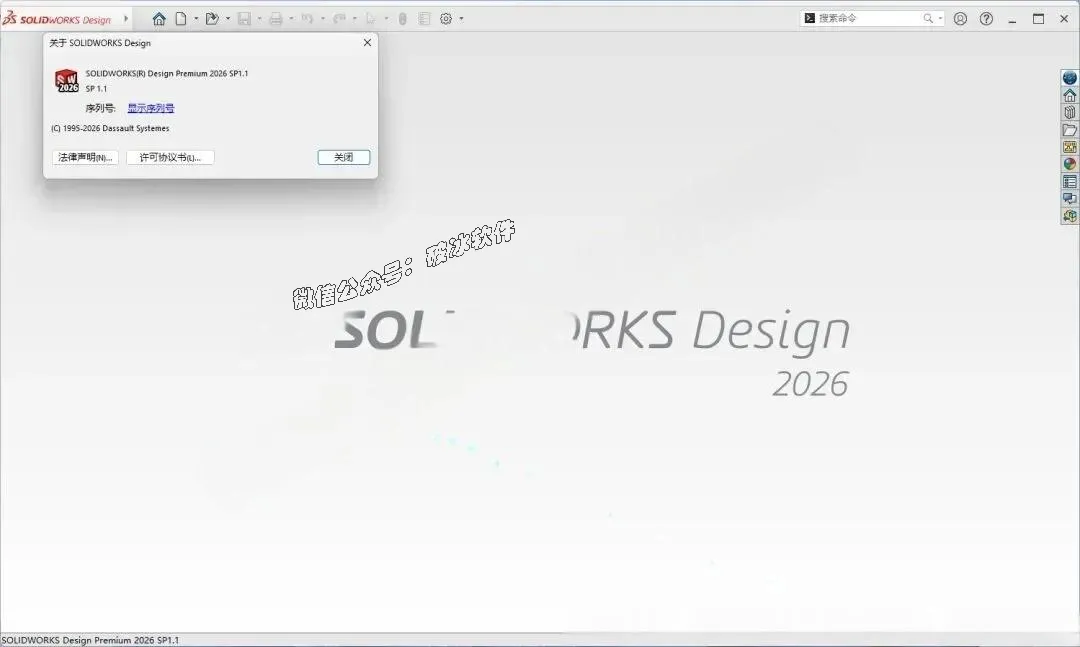
Task: Click the command prompt icon in search box
Action: [810, 19]
